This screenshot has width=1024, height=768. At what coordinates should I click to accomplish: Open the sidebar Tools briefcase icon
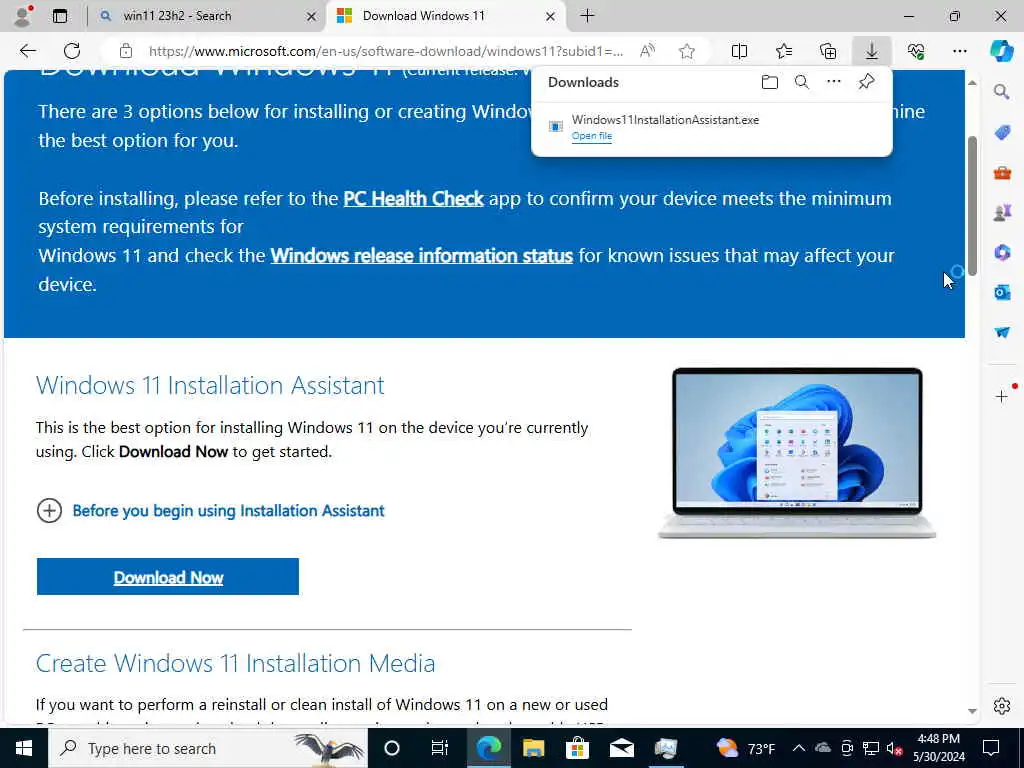point(1002,173)
